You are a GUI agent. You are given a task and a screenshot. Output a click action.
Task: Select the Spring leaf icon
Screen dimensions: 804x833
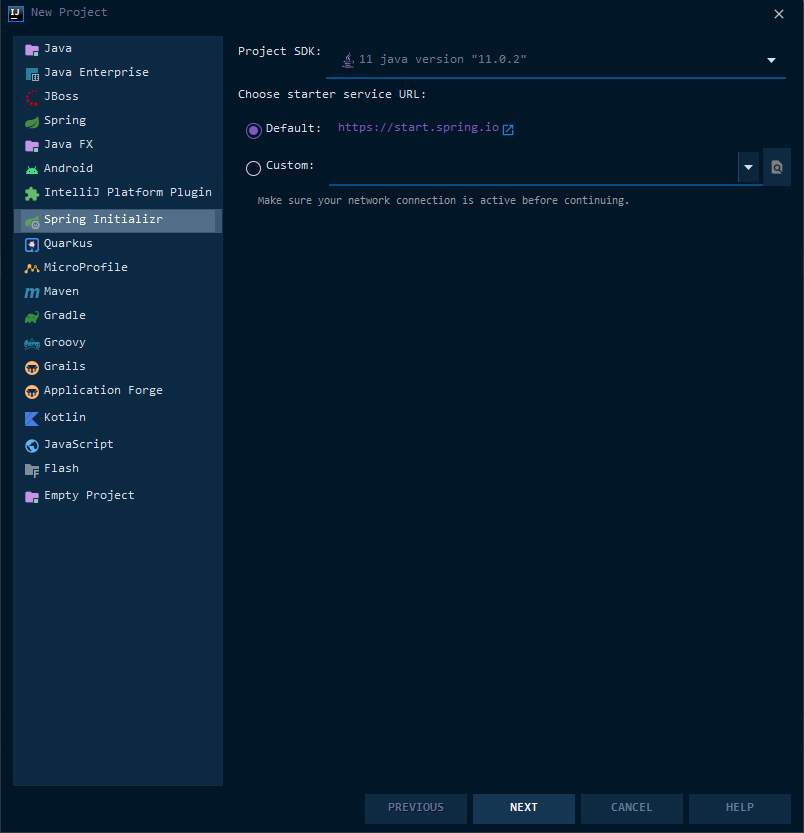tap(32, 121)
